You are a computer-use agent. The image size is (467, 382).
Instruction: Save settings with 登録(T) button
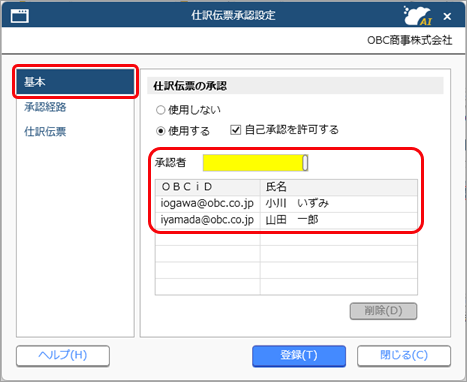tap(299, 355)
